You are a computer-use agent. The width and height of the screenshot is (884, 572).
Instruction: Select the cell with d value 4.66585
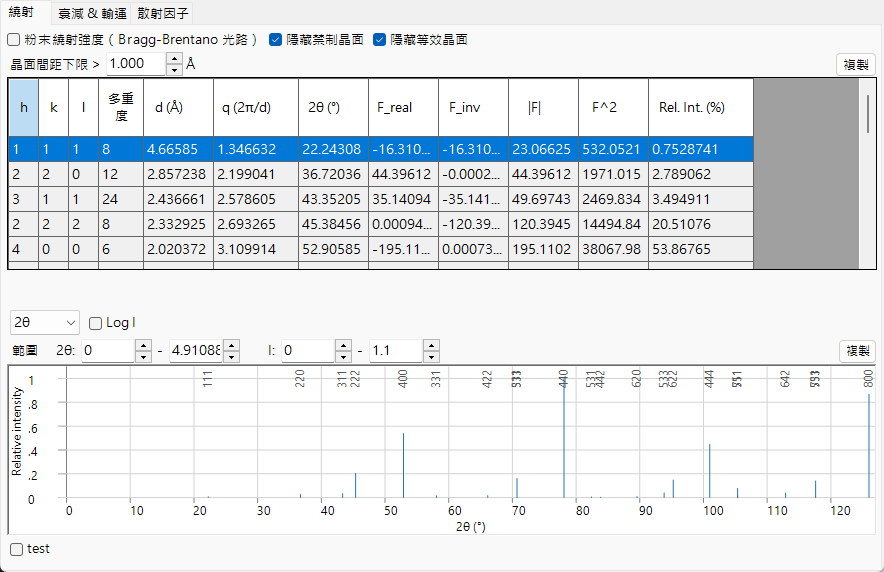[178, 149]
